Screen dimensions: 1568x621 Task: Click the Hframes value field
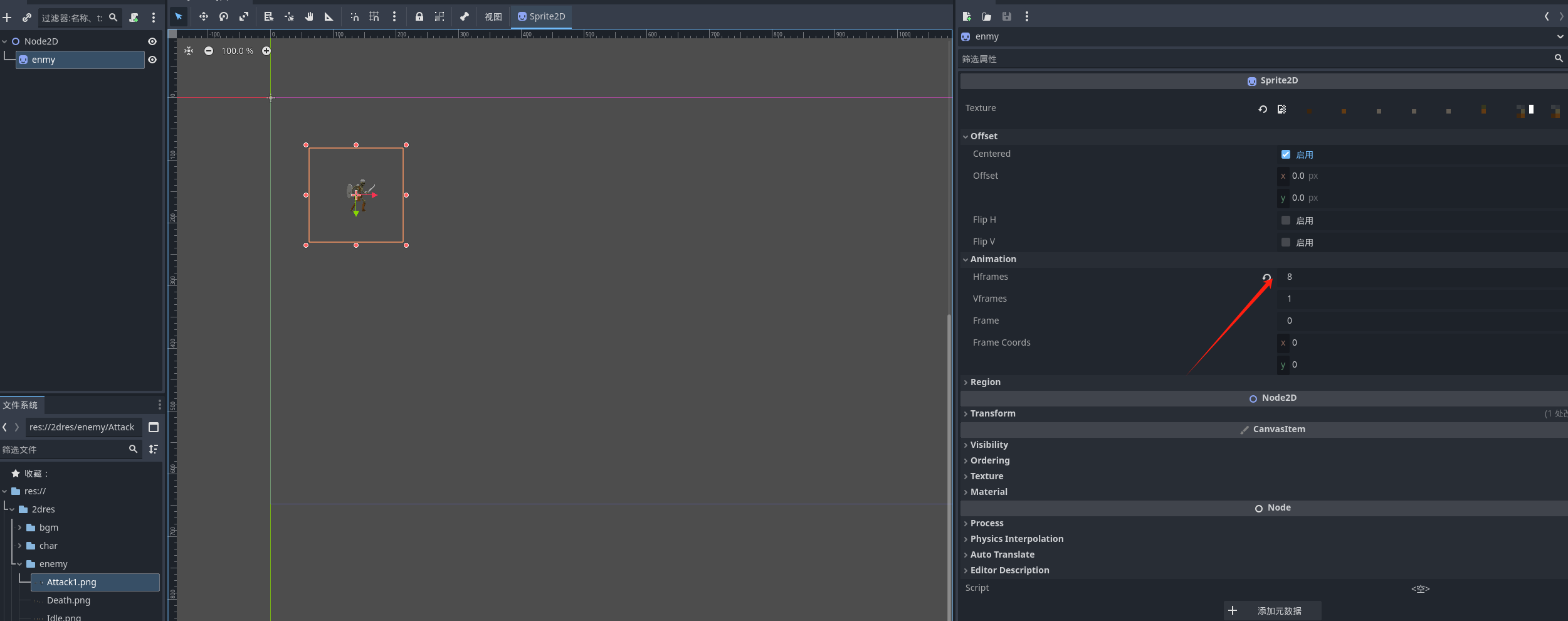[1422, 277]
